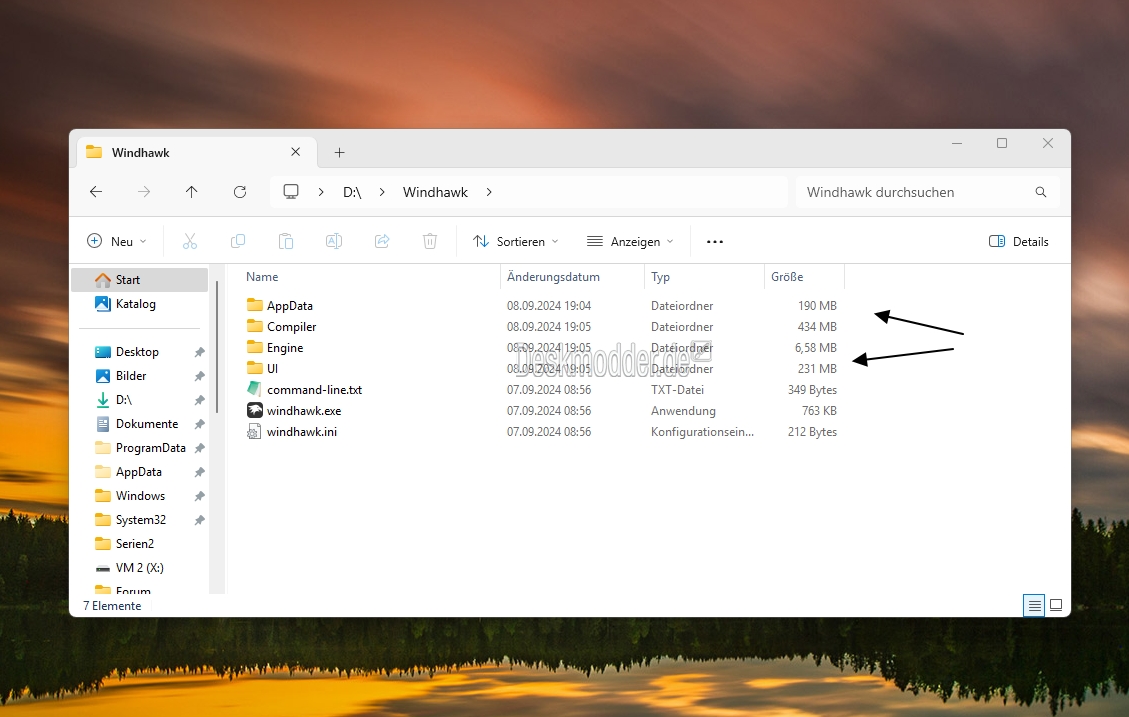Select the Engine folder
The width and height of the screenshot is (1129, 717).
[284, 348]
